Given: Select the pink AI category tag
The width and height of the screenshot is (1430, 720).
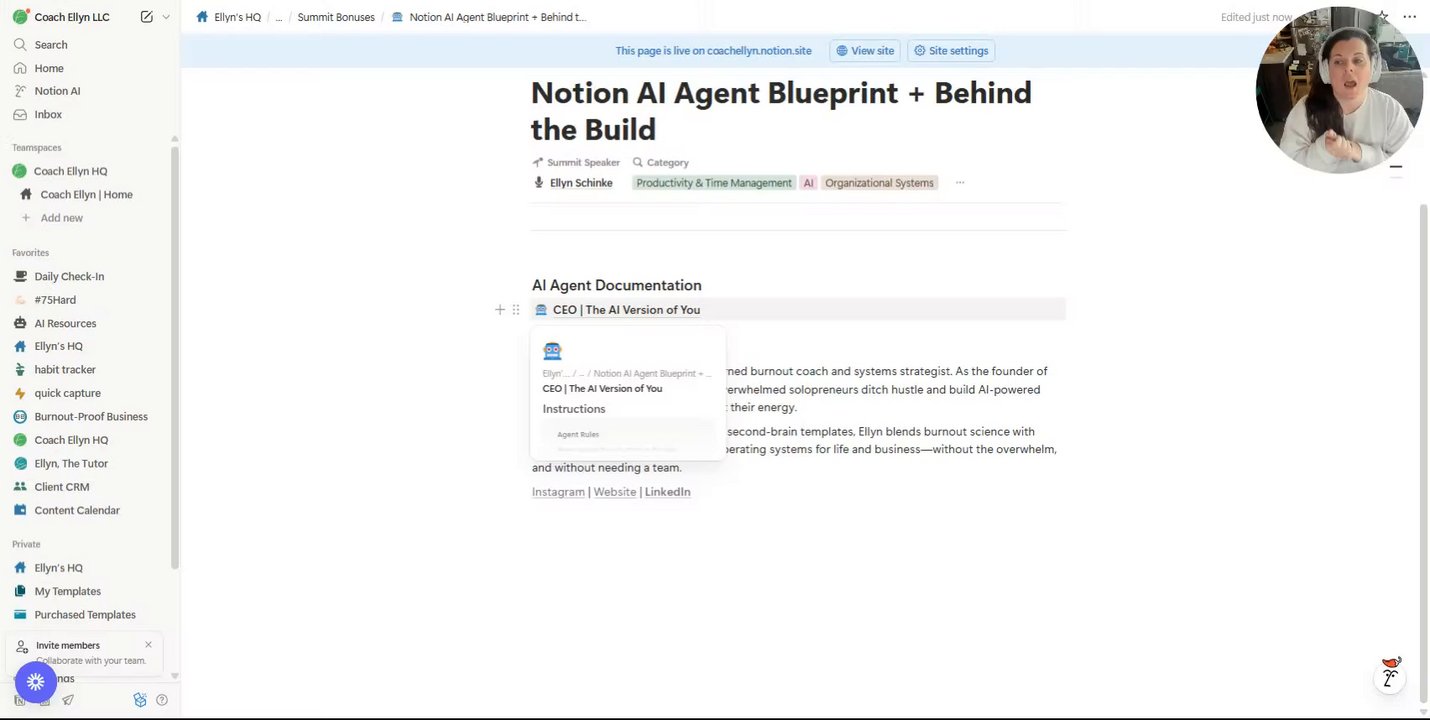Looking at the screenshot, I should (x=809, y=183).
